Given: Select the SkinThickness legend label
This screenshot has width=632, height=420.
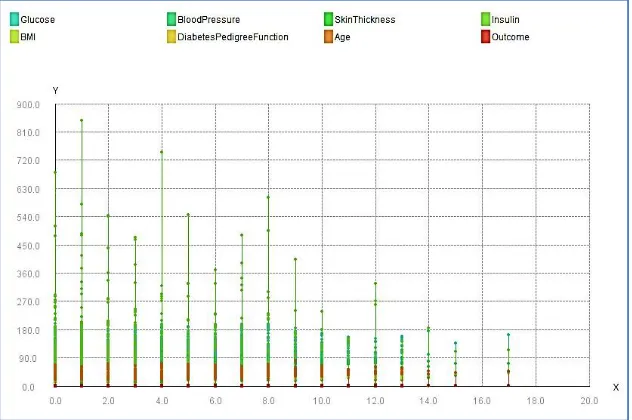Looking at the screenshot, I should (x=365, y=20).
